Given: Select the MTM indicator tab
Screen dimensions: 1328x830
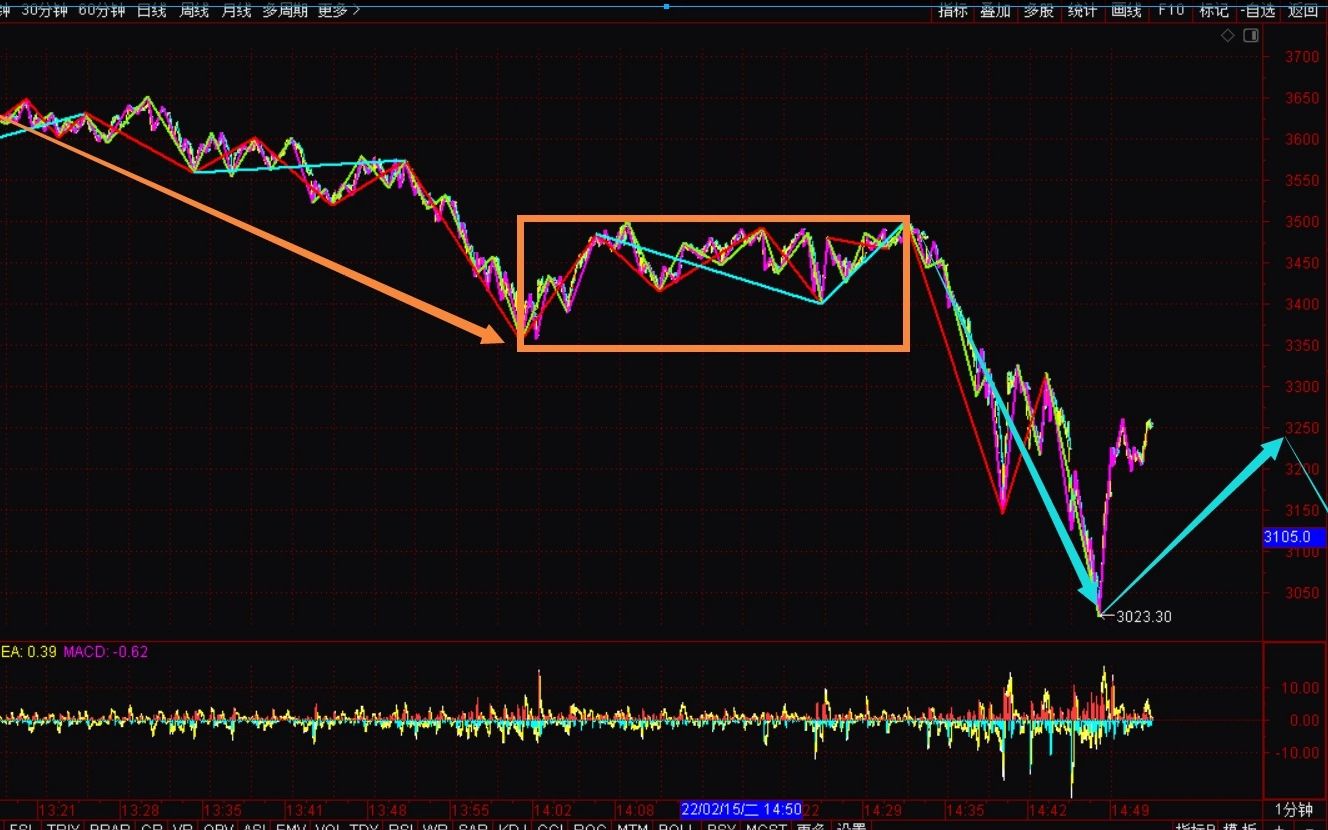Looking at the screenshot, I should [x=632, y=826].
